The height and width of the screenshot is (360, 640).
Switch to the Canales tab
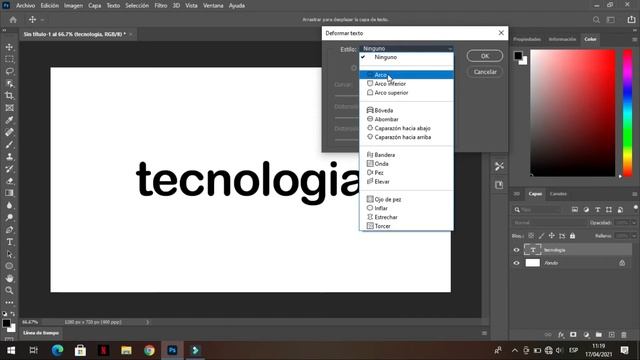point(558,194)
